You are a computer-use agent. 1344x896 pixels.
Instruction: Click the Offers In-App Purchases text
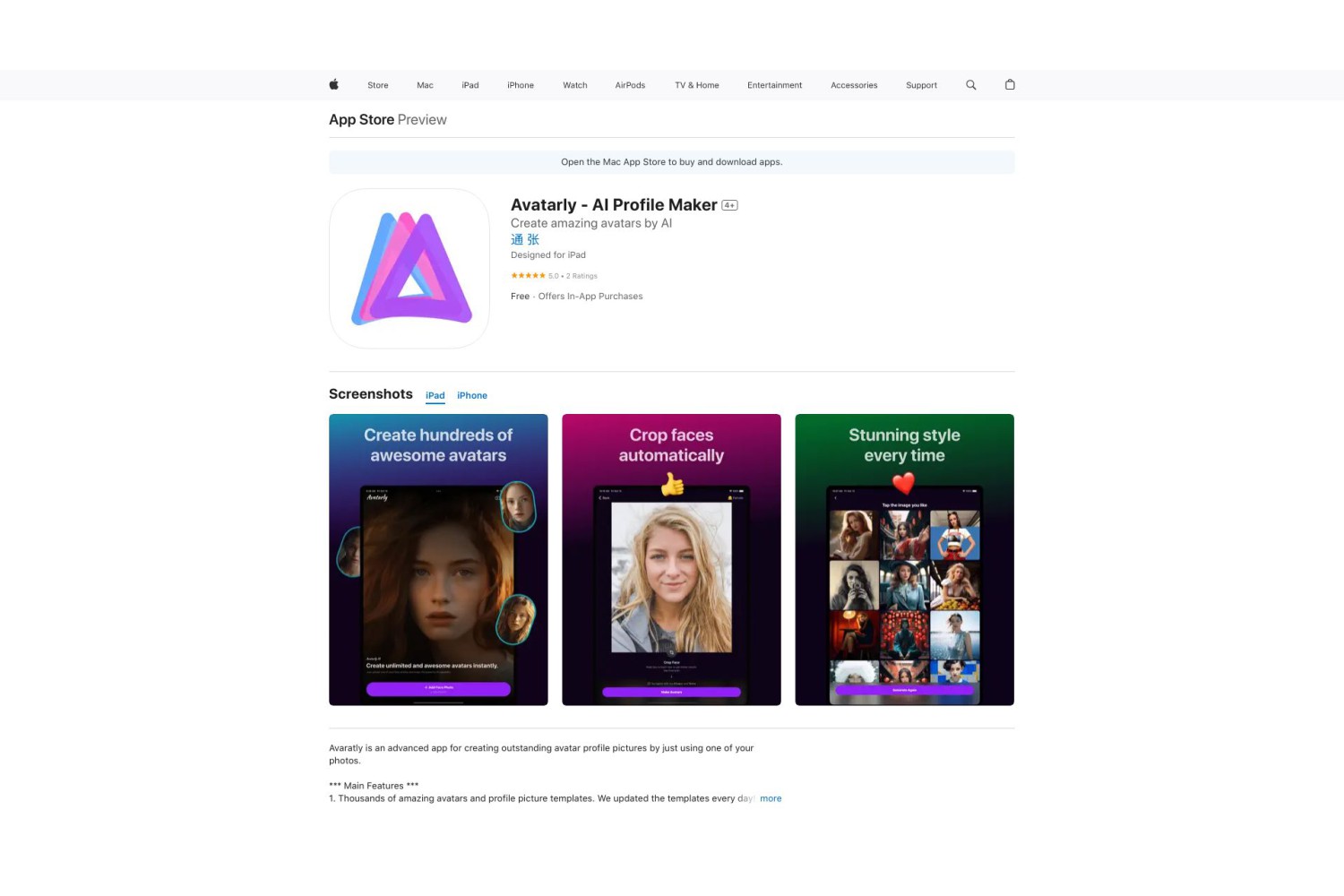[590, 297]
